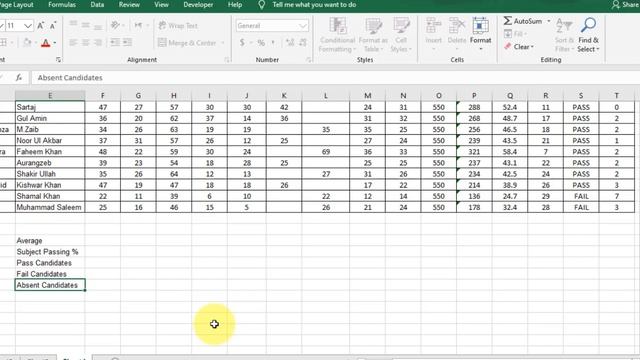
Task: Apply the red font color button
Action: point(46,43)
